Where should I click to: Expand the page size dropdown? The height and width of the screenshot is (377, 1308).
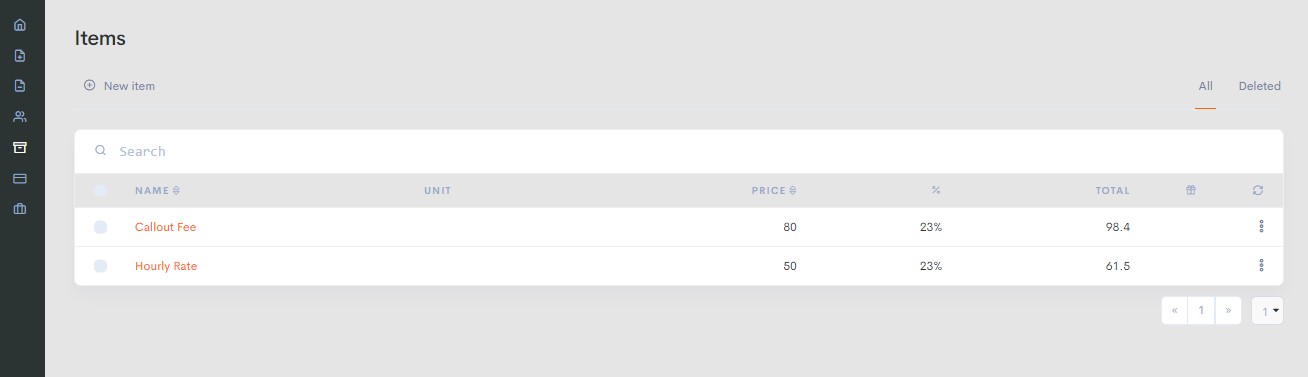[x=1267, y=311]
